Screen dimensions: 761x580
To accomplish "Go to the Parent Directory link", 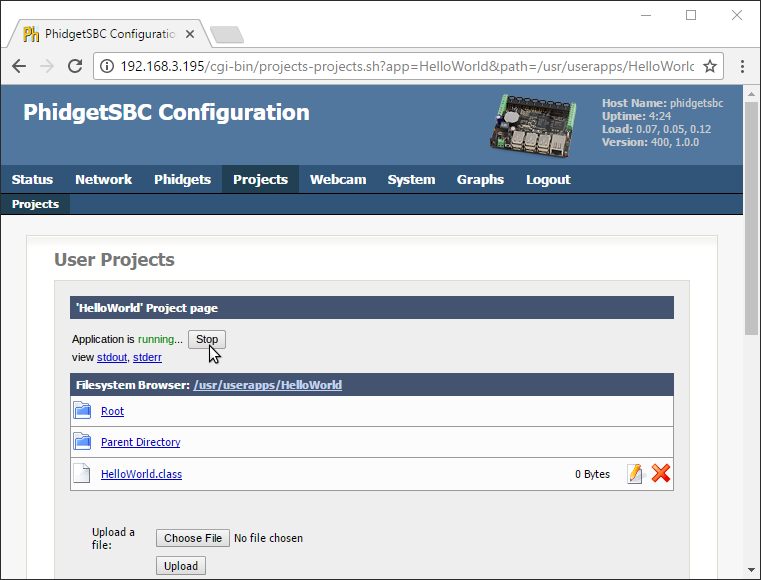I will click(x=140, y=442).
